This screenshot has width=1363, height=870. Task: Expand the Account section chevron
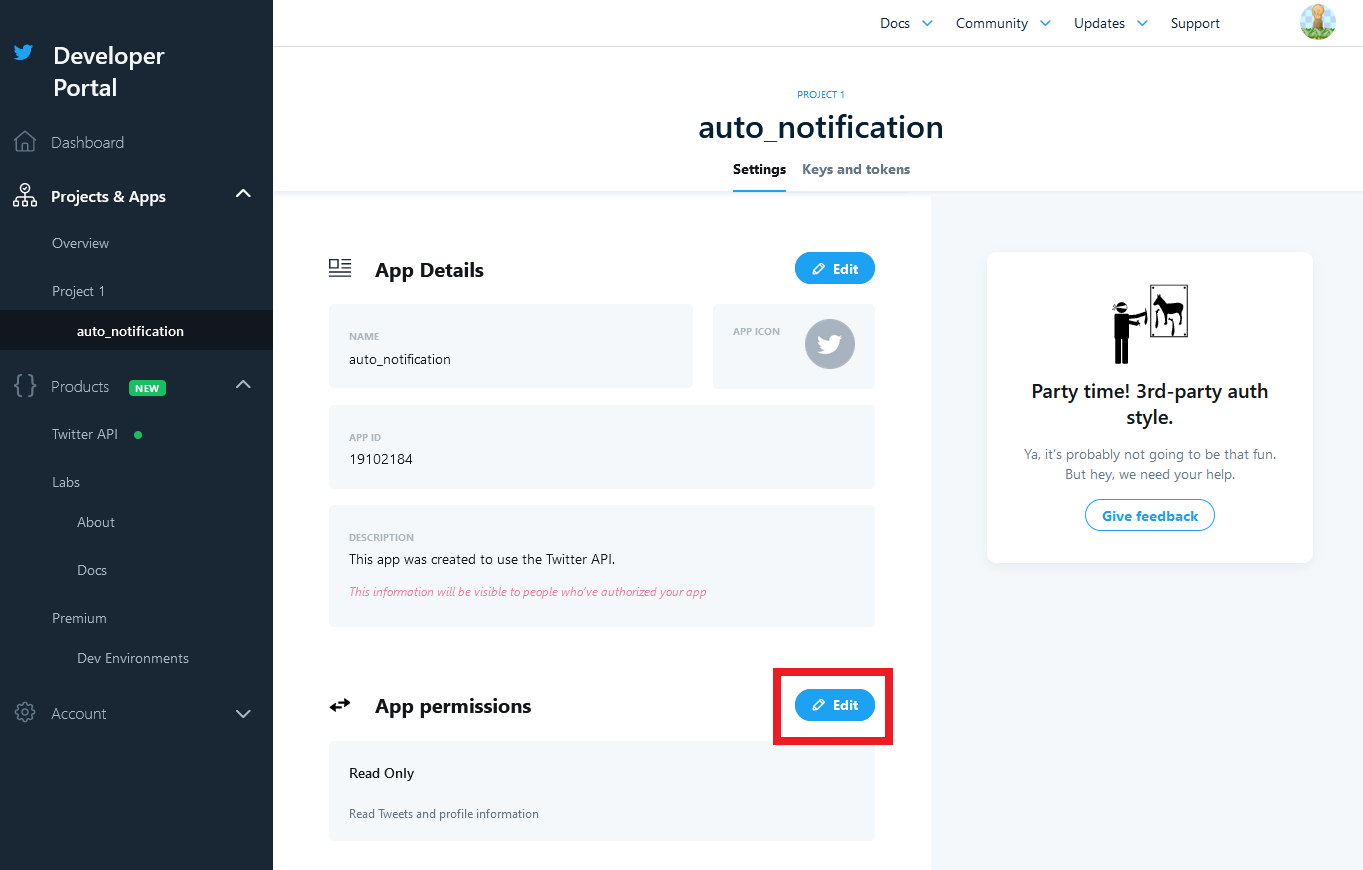[243, 714]
